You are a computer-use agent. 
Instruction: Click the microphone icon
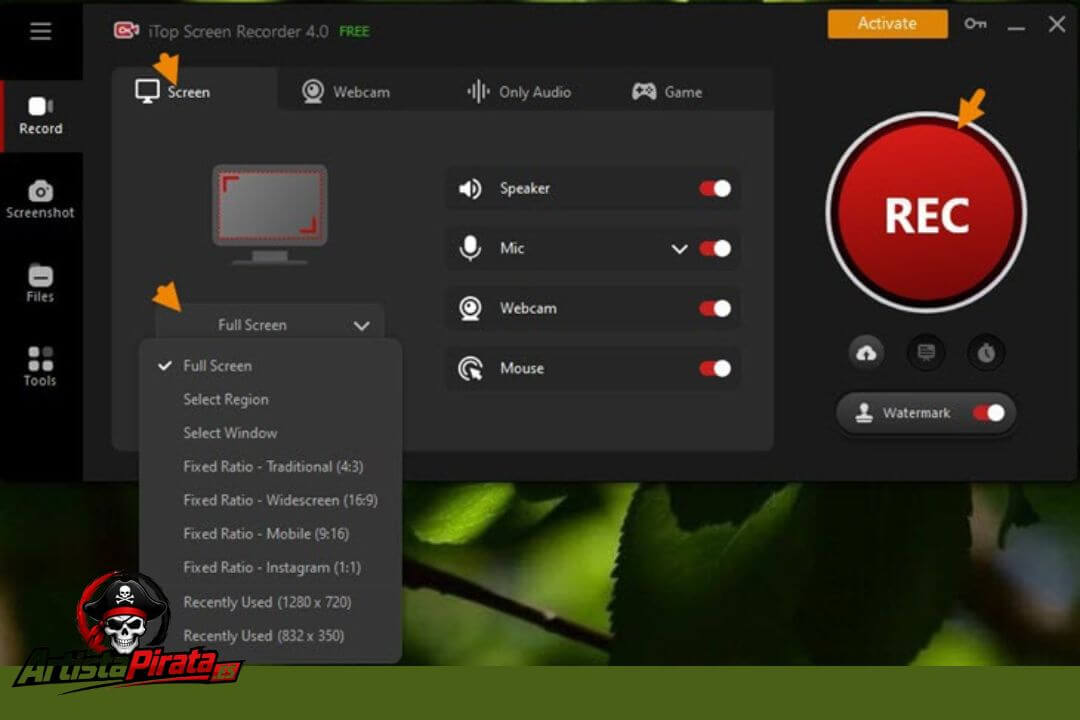pyautogui.click(x=470, y=248)
